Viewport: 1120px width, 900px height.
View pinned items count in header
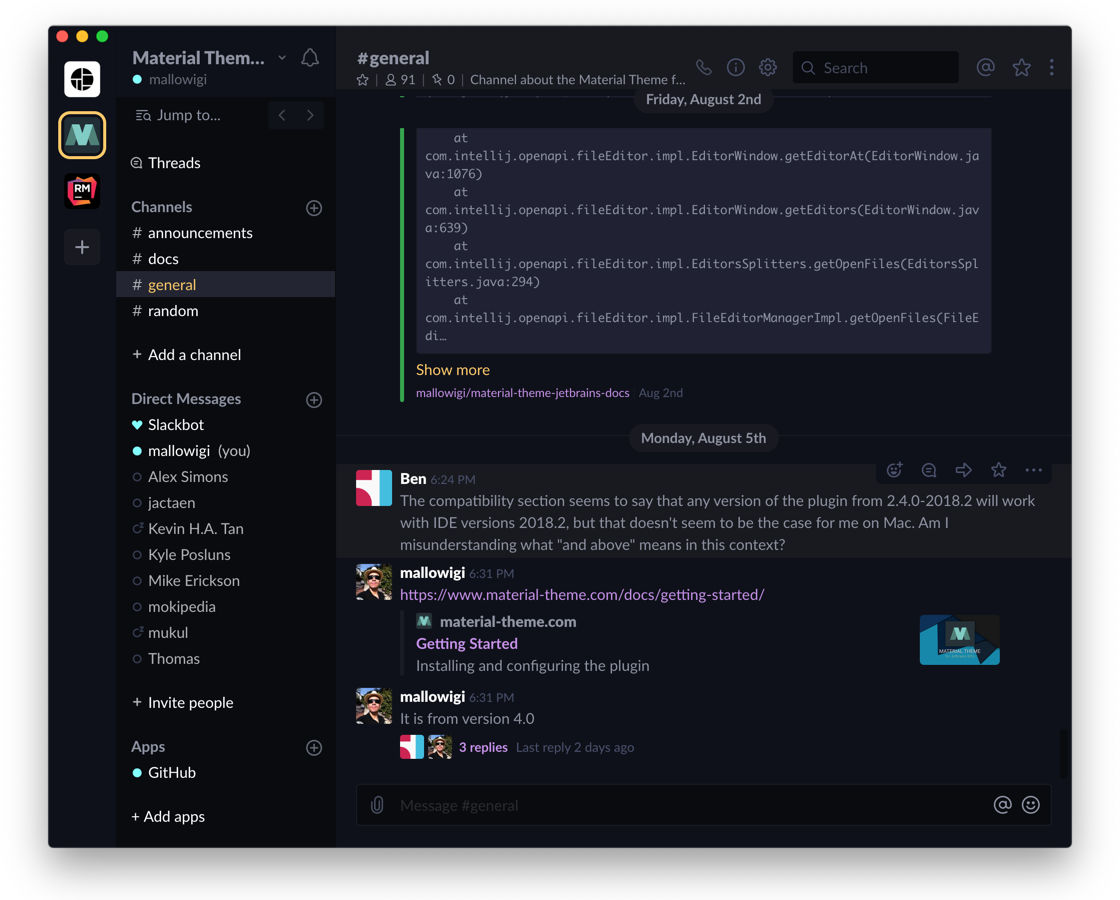[x=444, y=80]
